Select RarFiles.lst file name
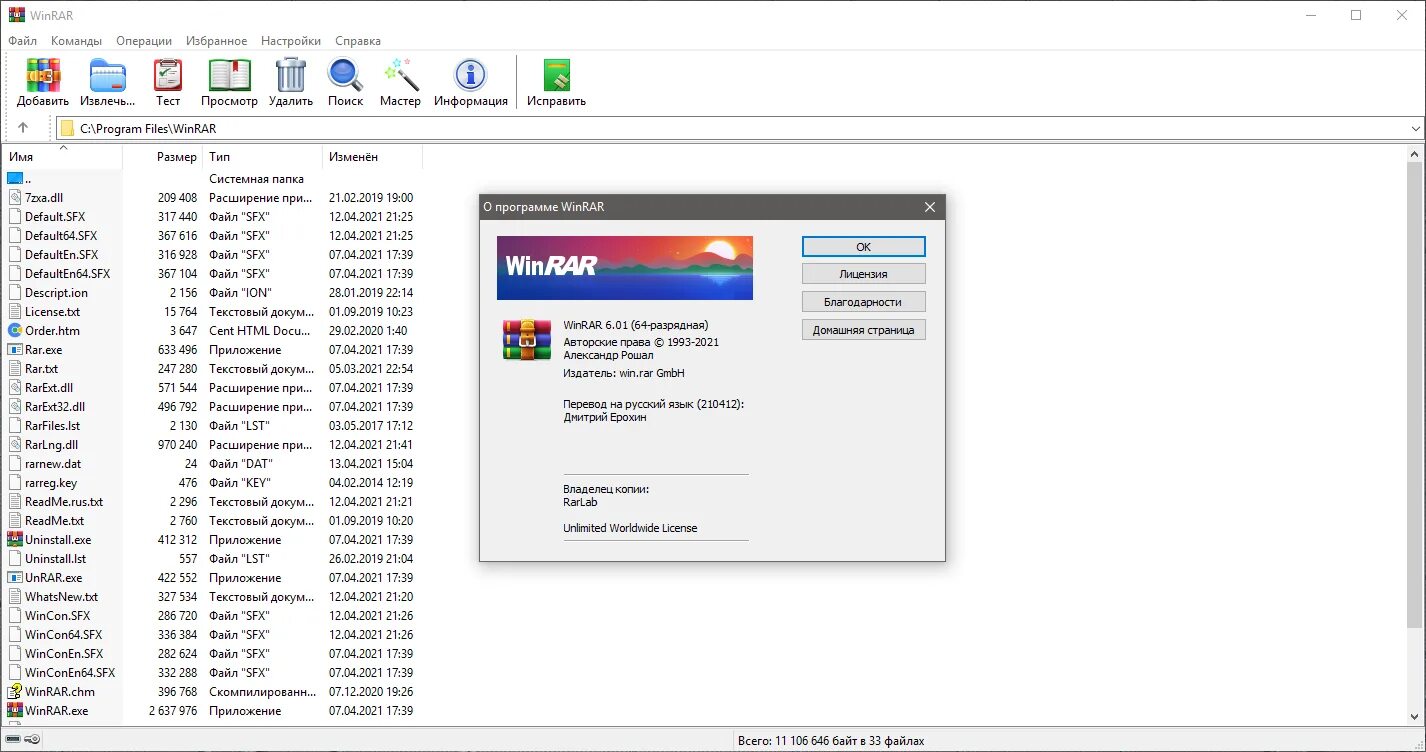This screenshot has width=1426, height=752. pos(53,426)
